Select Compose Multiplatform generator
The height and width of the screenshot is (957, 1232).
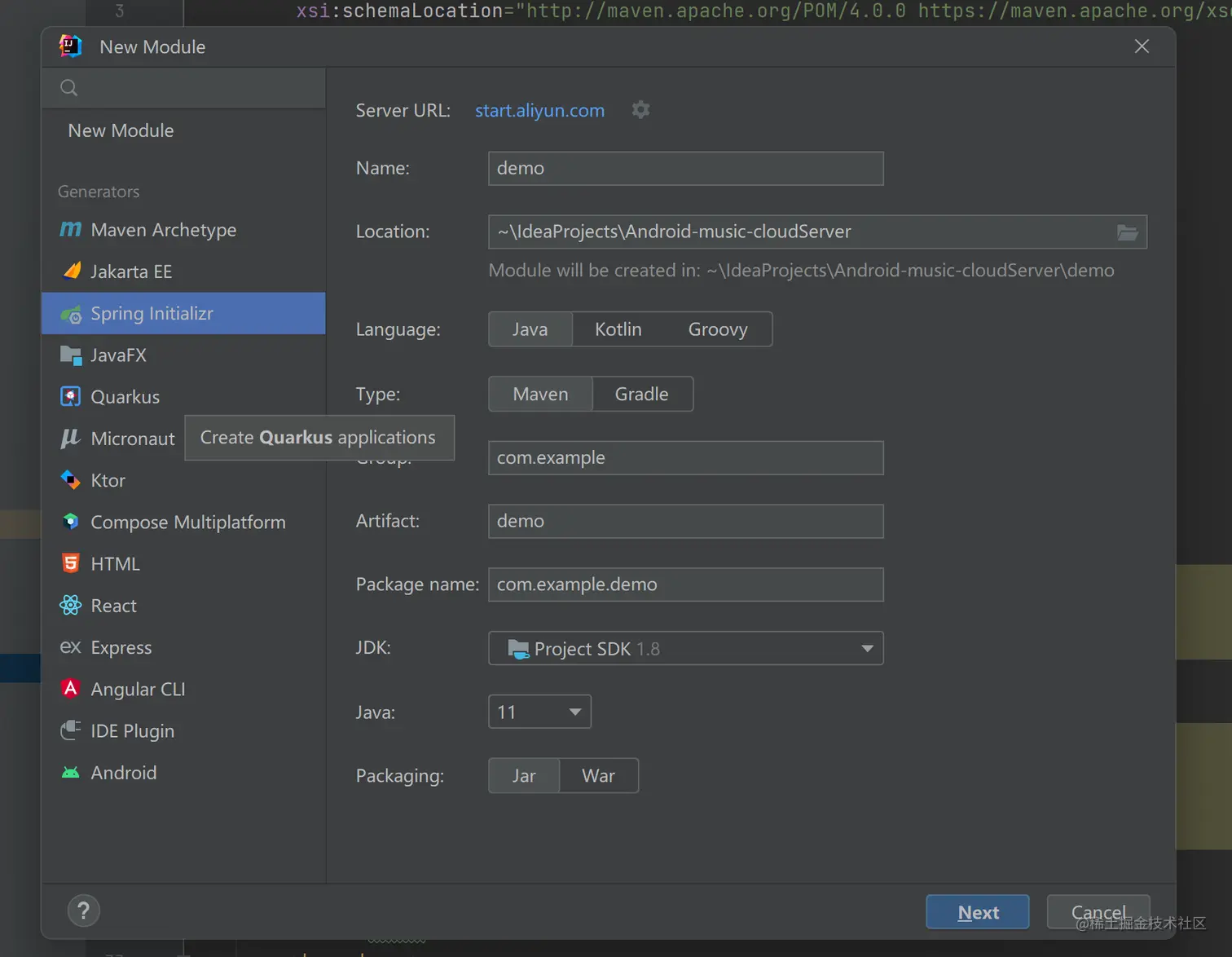(x=183, y=522)
